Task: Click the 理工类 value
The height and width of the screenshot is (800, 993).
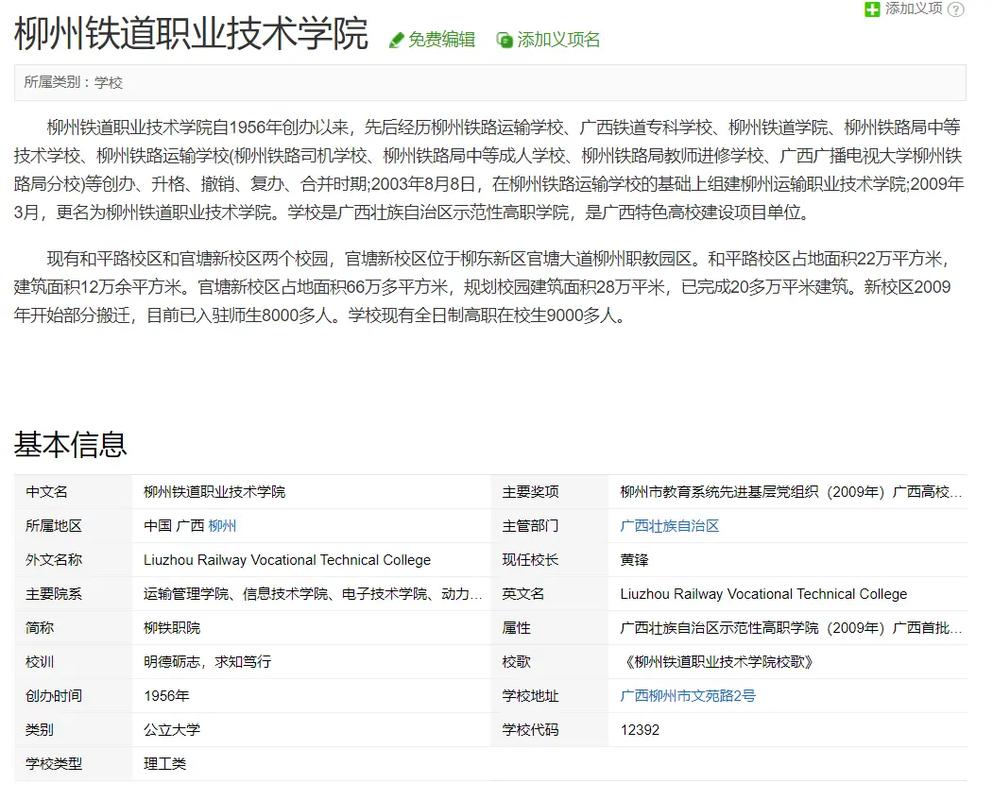Action: coord(165,764)
